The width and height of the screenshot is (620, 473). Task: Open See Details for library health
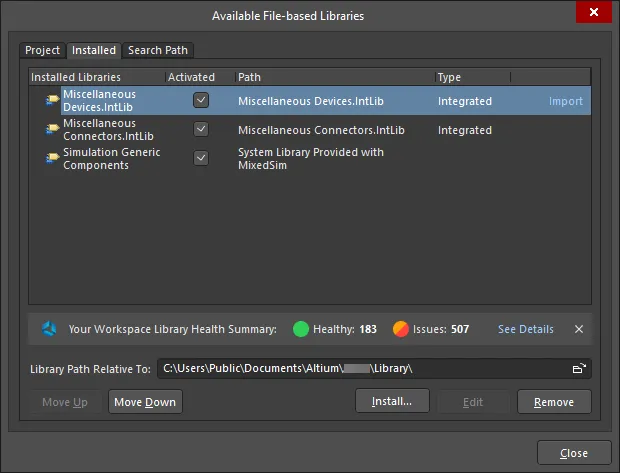pos(525,329)
